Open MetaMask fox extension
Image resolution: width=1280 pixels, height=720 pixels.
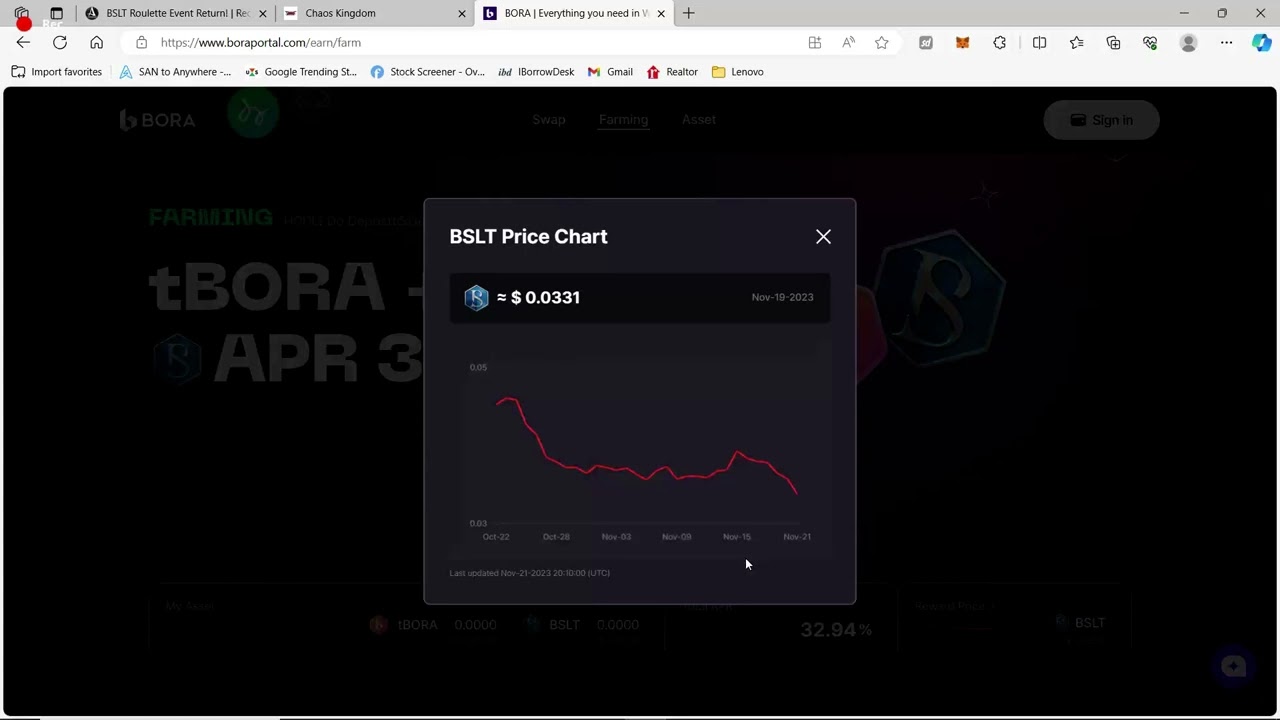tap(962, 42)
